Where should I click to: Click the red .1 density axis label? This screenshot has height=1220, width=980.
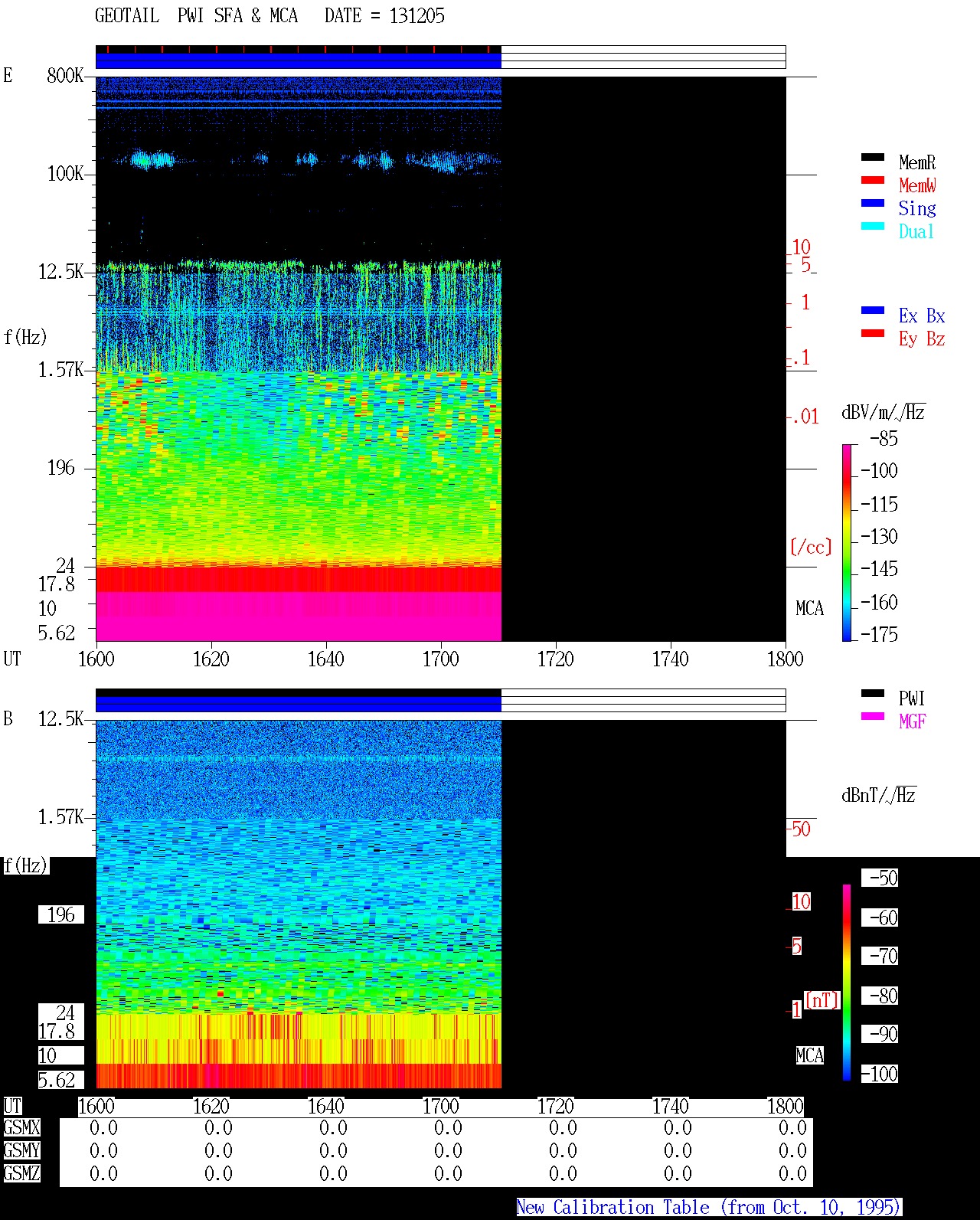coord(800,357)
